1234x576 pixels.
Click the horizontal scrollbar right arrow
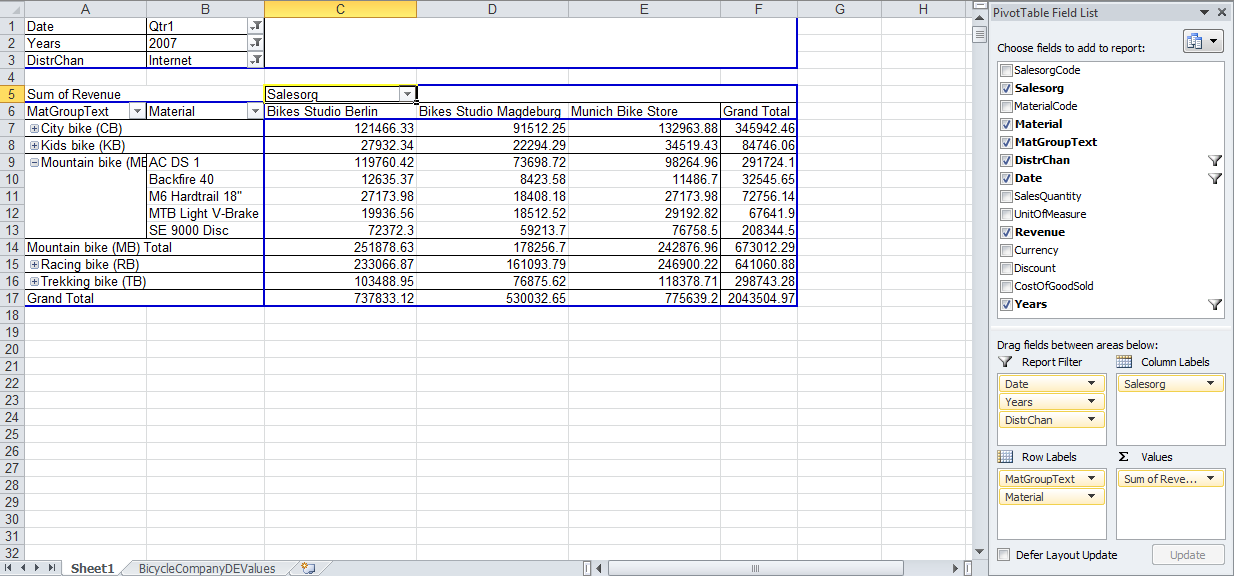[x=957, y=568]
